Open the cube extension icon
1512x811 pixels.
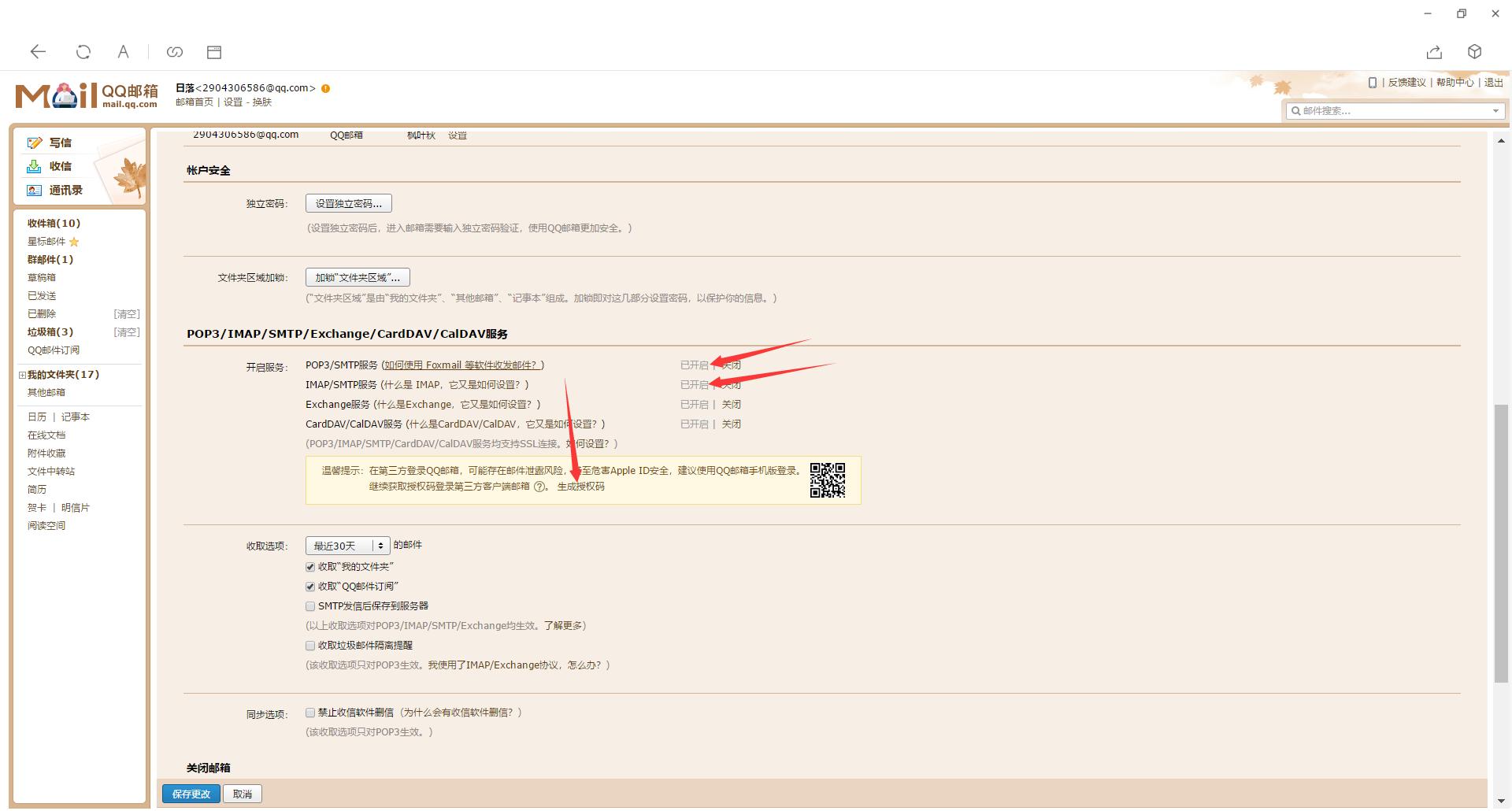click(x=1475, y=52)
